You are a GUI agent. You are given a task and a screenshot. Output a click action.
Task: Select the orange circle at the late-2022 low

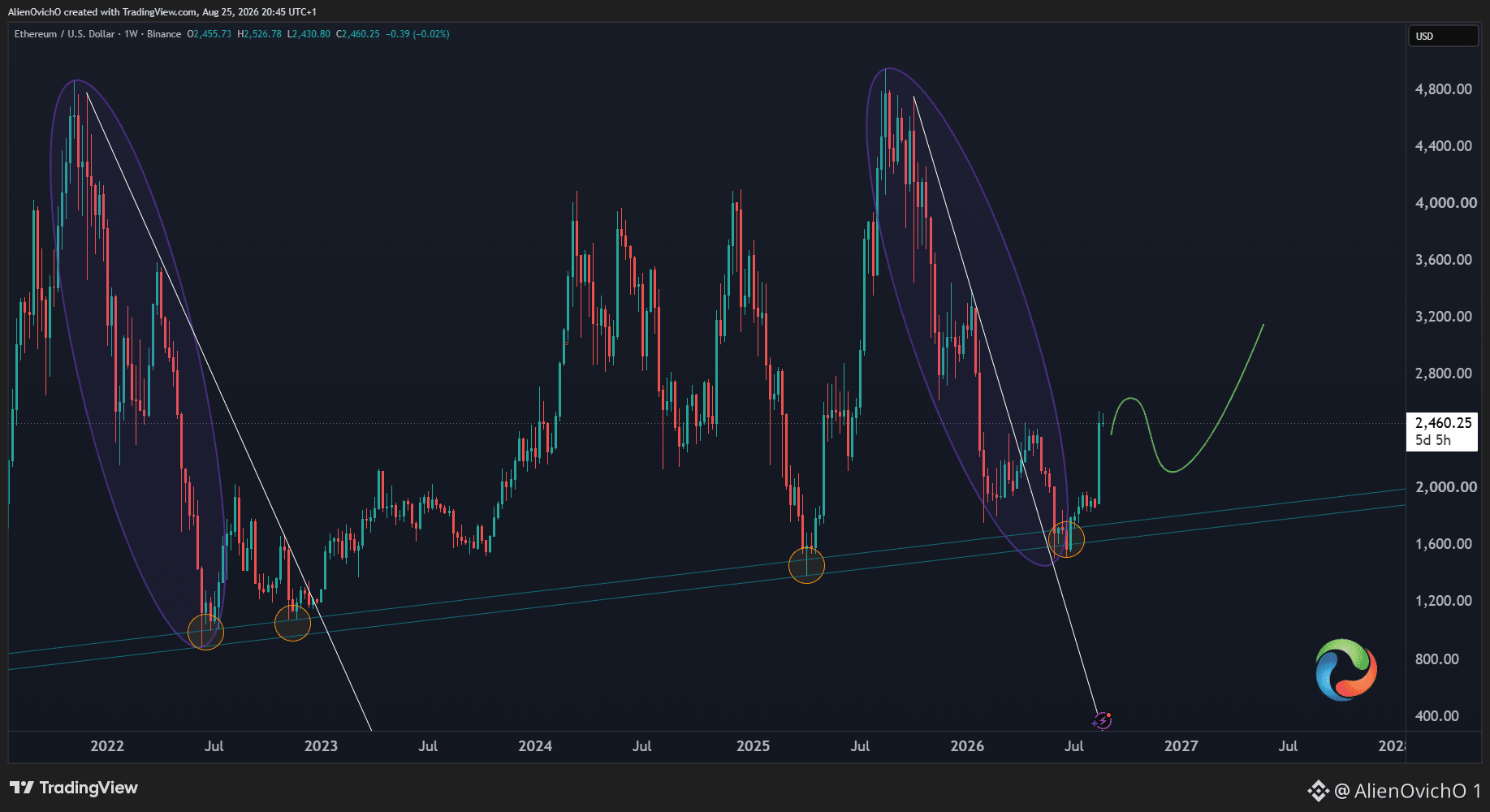292,623
